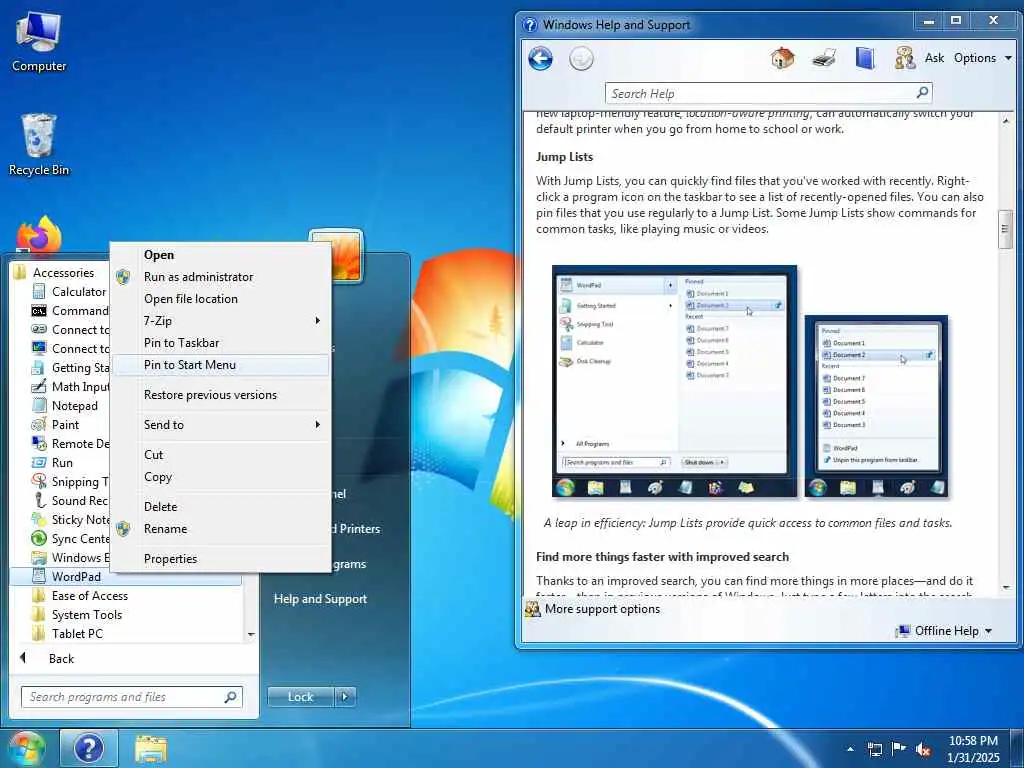Open the Help and Support home icon
This screenshot has height=768, width=1024.
click(782, 58)
